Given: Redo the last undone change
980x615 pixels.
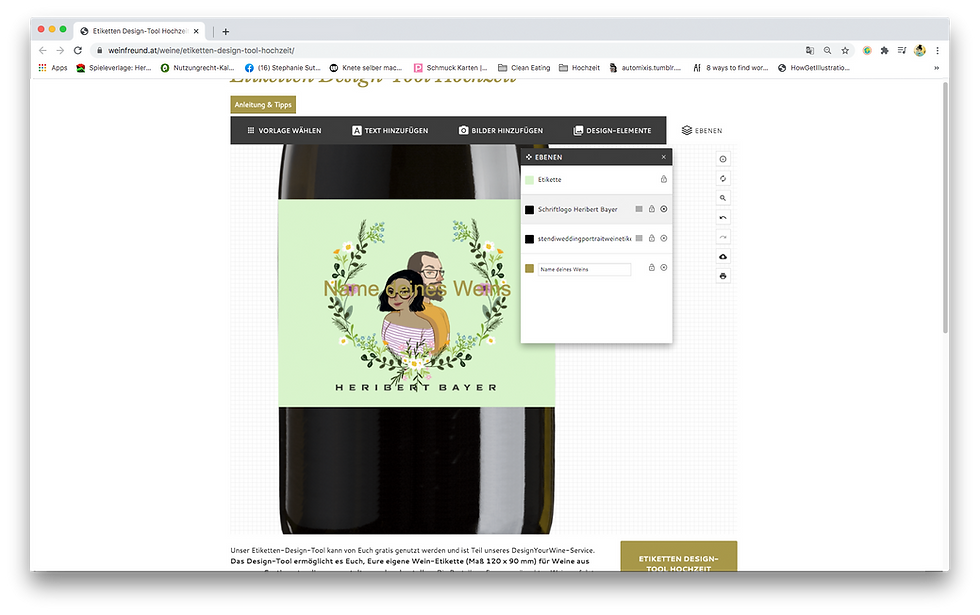Looking at the screenshot, I should 722,237.
